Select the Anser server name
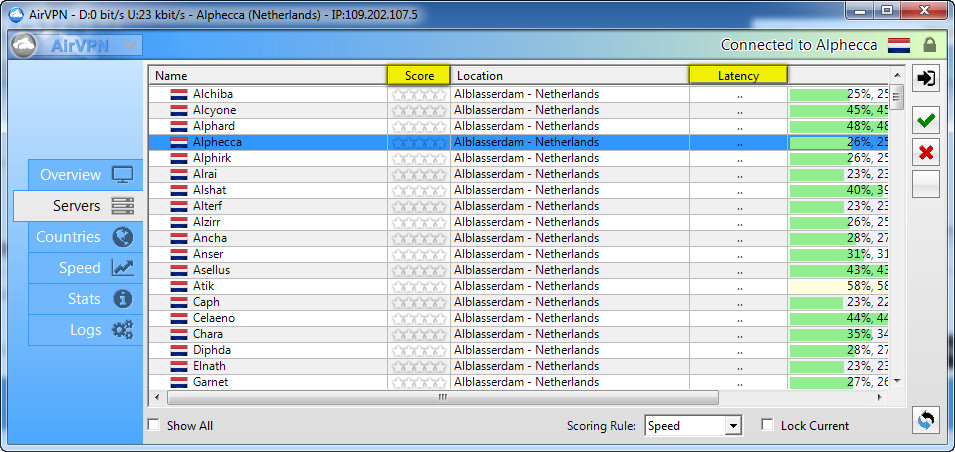 [208, 254]
